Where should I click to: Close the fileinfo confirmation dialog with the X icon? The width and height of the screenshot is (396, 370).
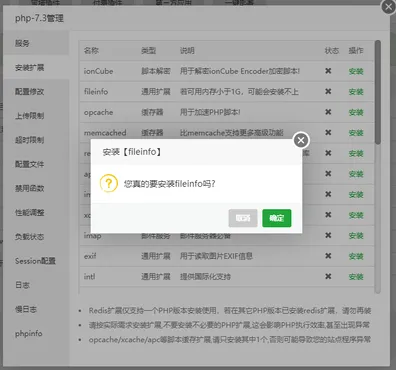pos(301,140)
